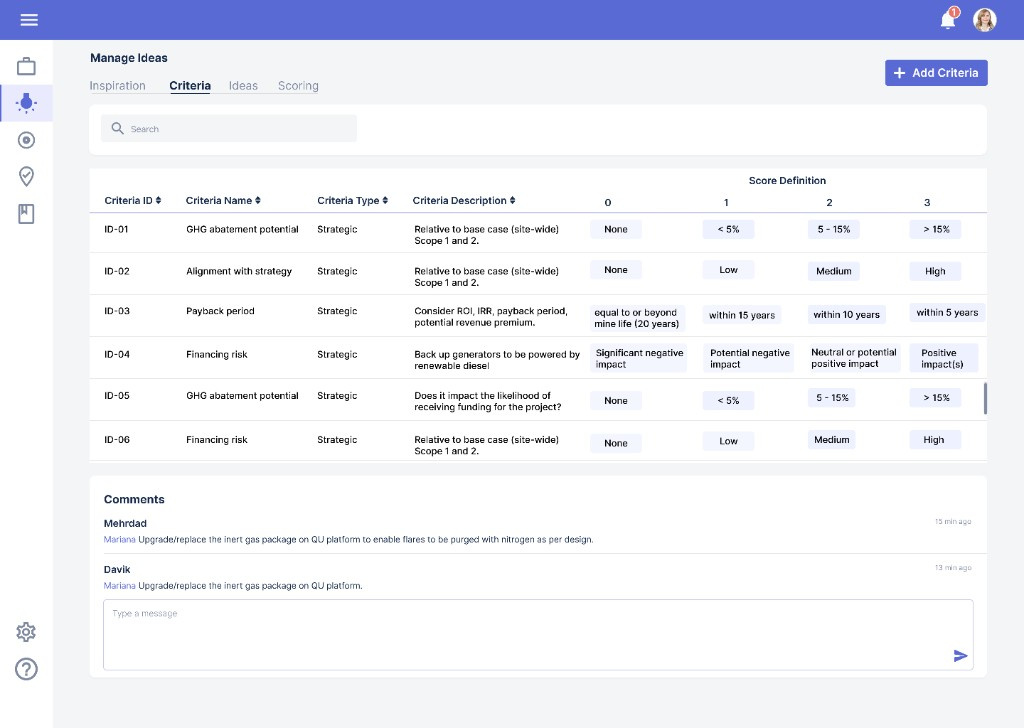Screen dimensions: 1024x728
Task: Click the Davik commenter name
Action: (117, 569)
